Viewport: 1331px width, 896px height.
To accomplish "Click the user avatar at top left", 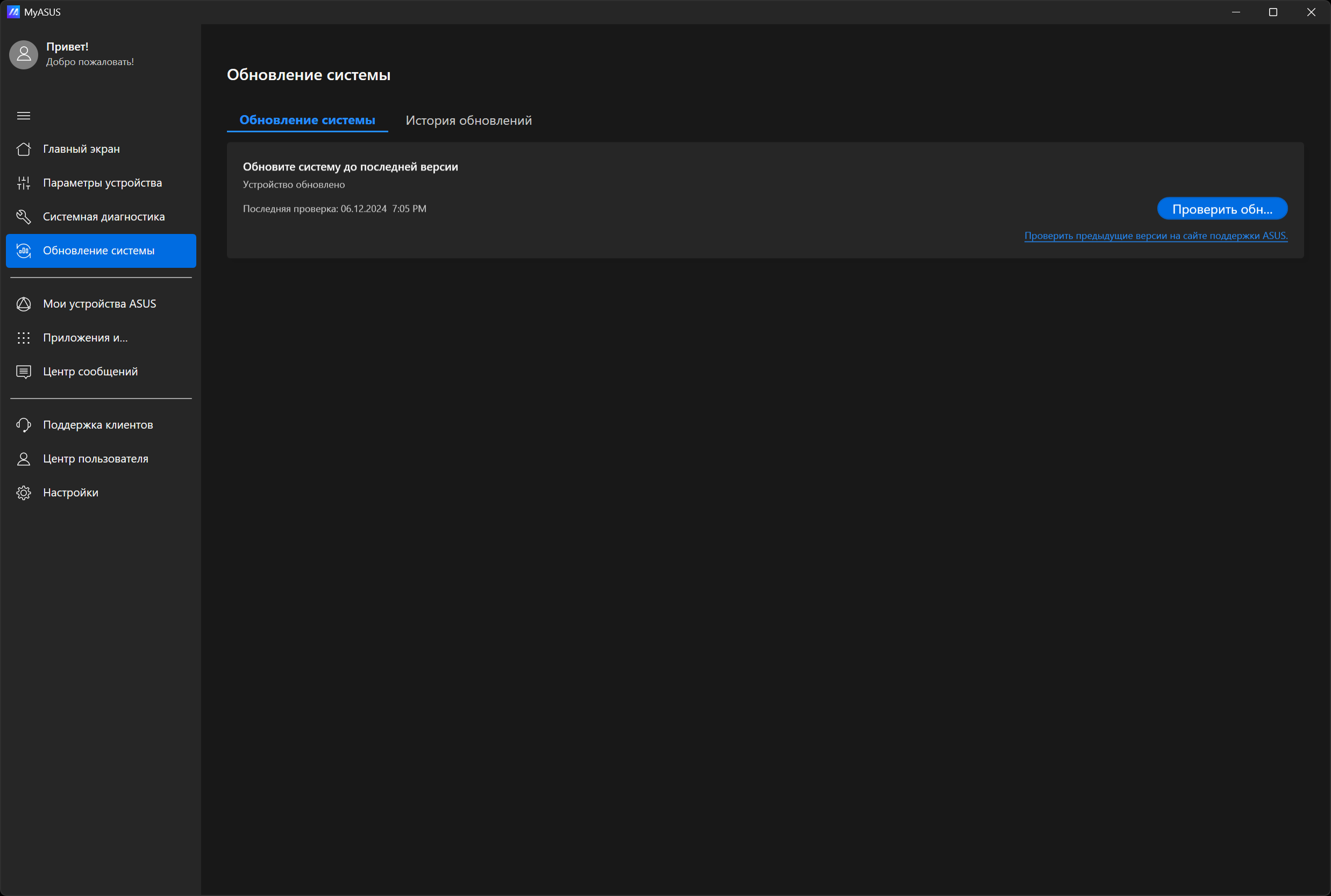I will point(24,54).
